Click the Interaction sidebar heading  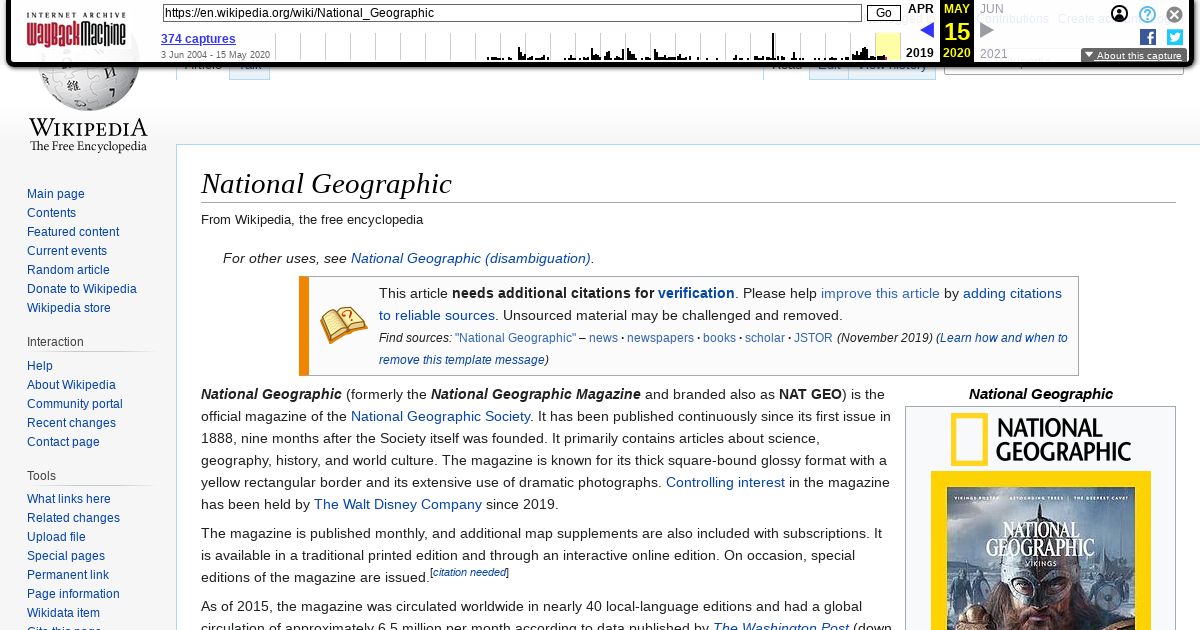coord(55,342)
